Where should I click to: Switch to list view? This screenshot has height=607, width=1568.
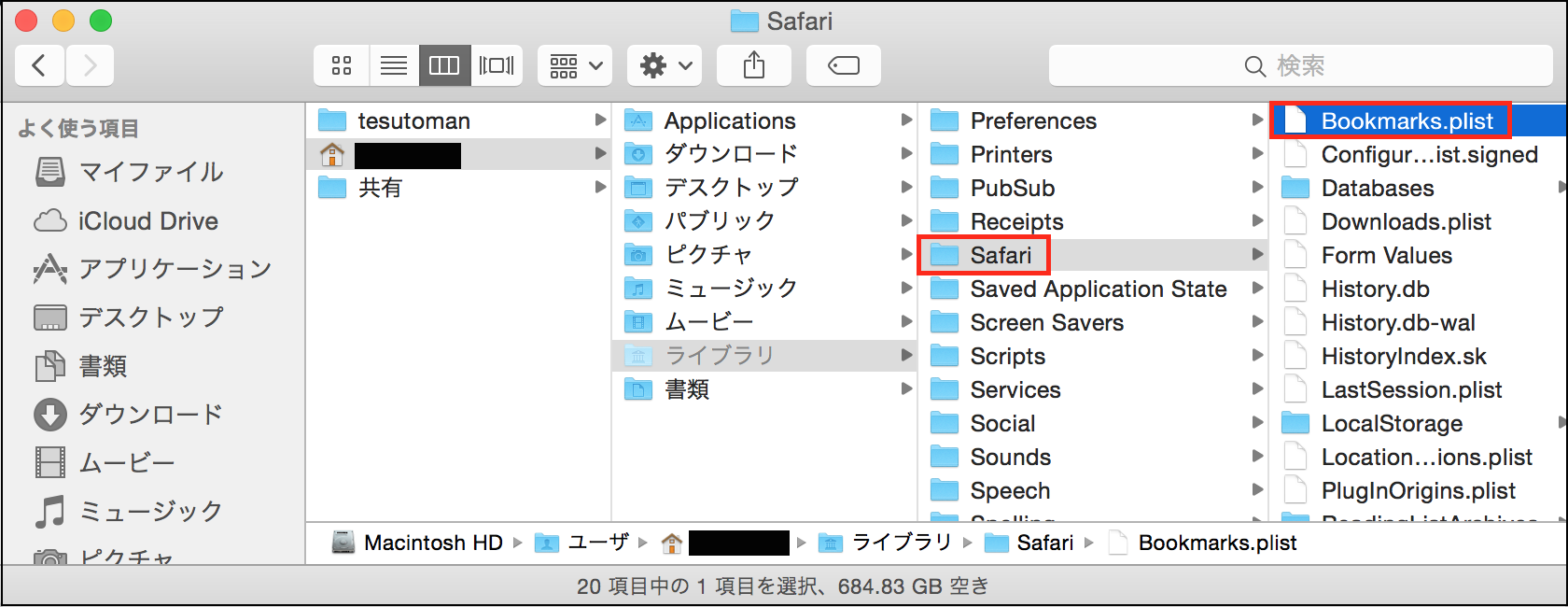394,65
